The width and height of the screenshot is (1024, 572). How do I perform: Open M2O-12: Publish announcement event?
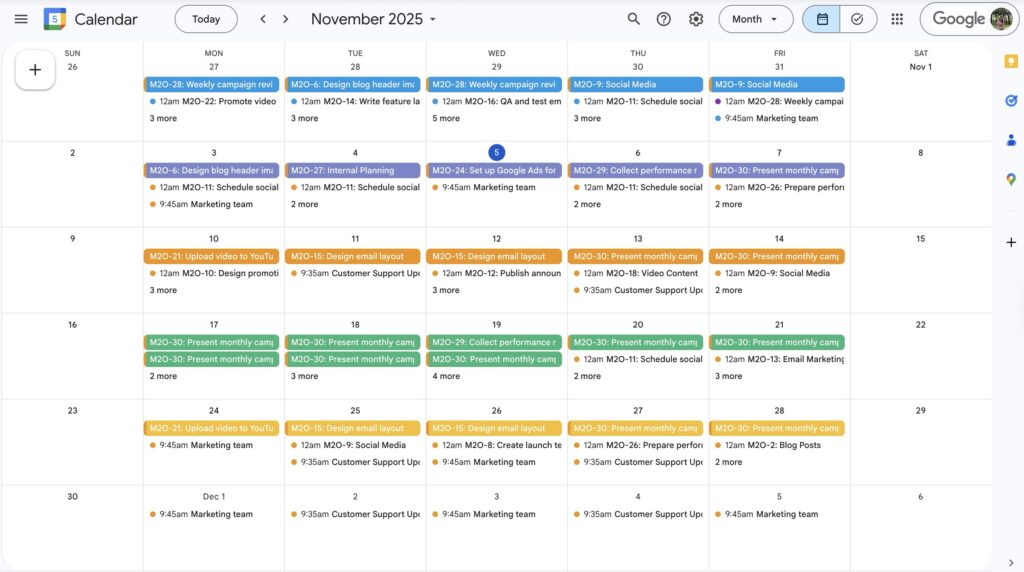click(x=494, y=274)
